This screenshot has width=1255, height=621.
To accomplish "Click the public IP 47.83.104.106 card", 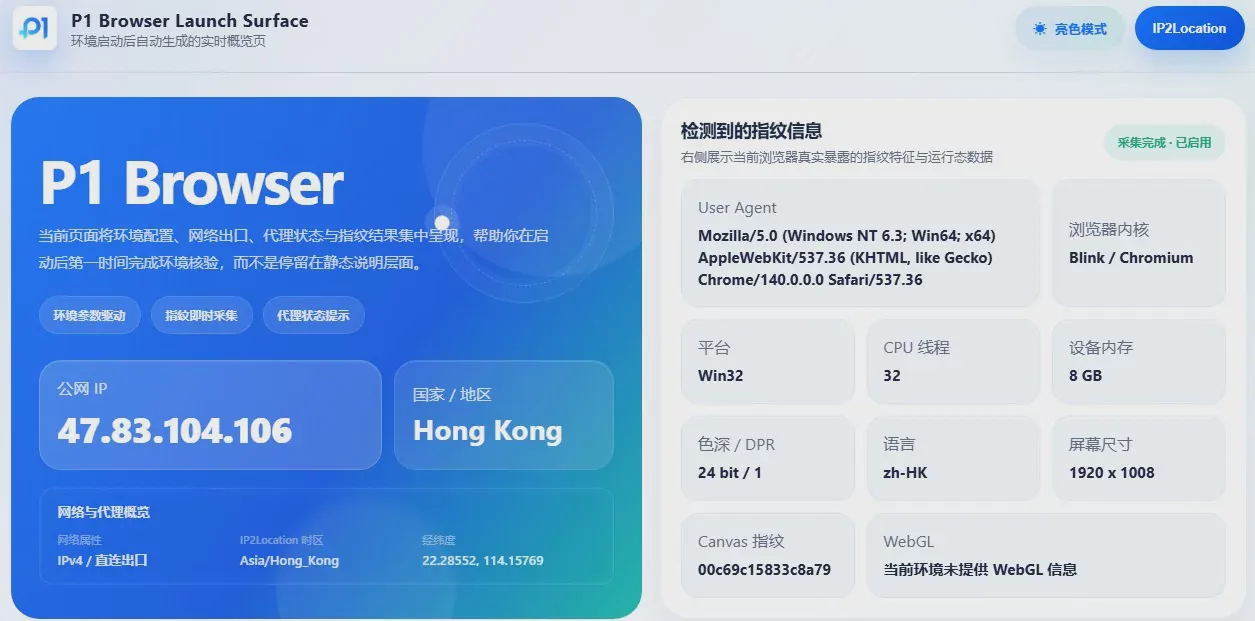I will tap(210, 415).
